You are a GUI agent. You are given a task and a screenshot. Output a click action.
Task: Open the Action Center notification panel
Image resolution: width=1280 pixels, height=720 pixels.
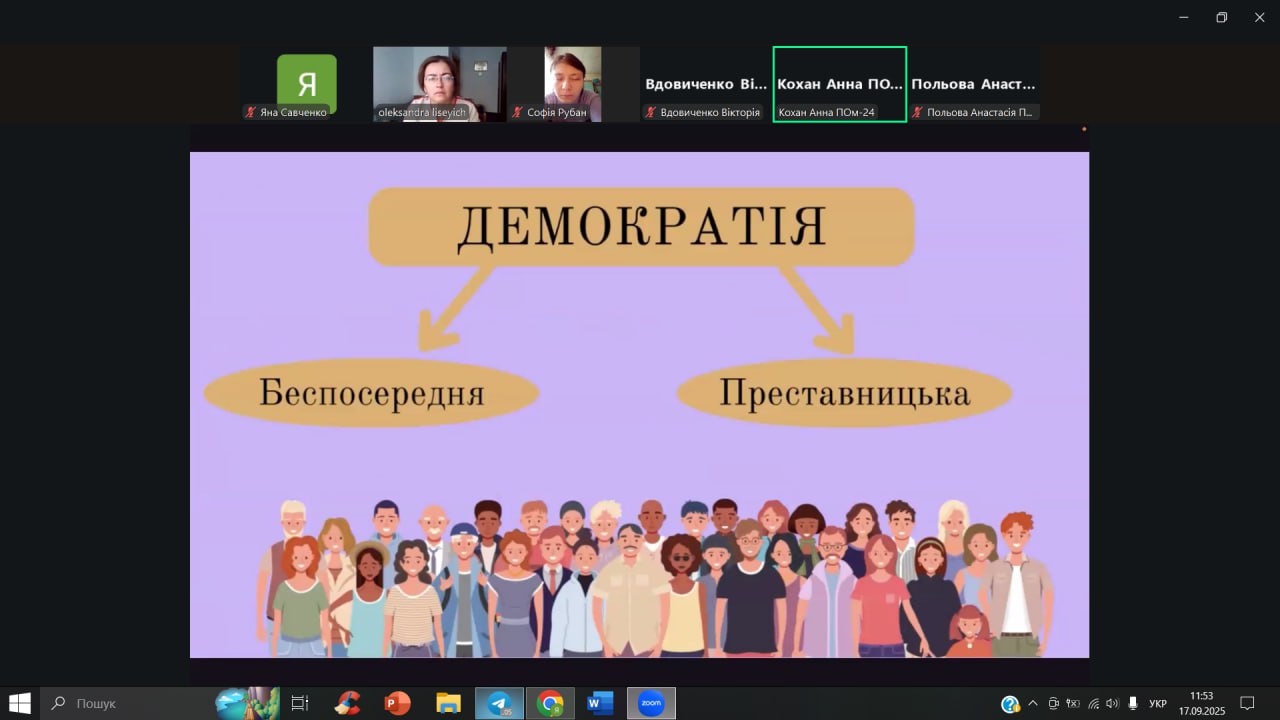1247,704
